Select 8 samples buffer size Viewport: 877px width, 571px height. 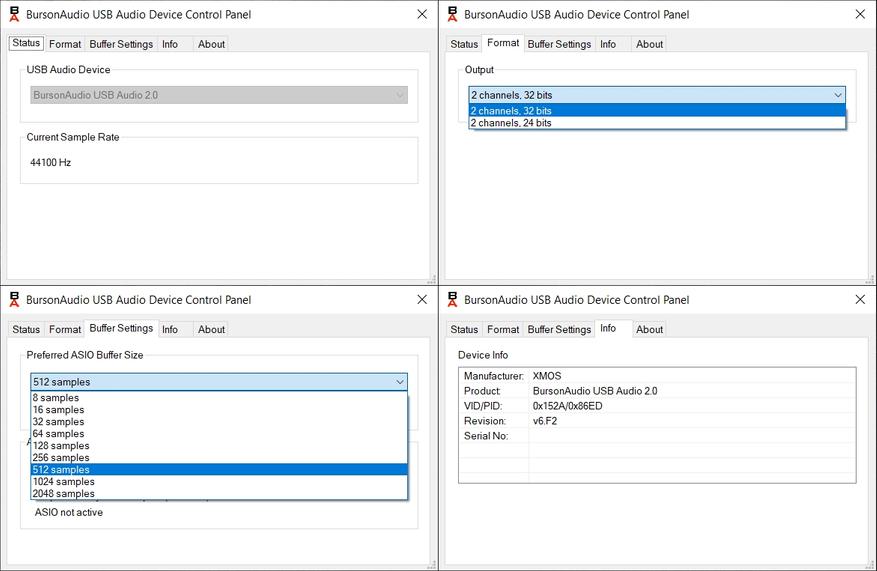point(219,398)
